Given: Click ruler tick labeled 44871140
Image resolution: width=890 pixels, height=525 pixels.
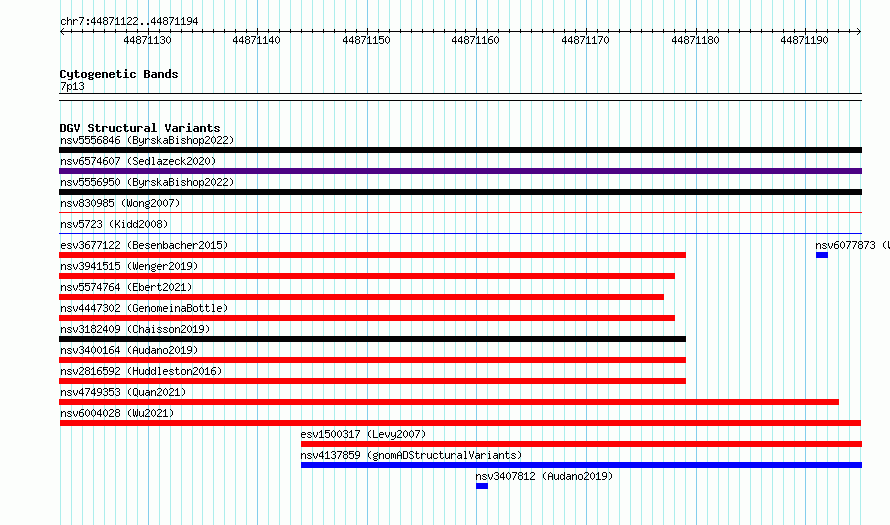Looking at the screenshot, I should [x=257, y=40].
